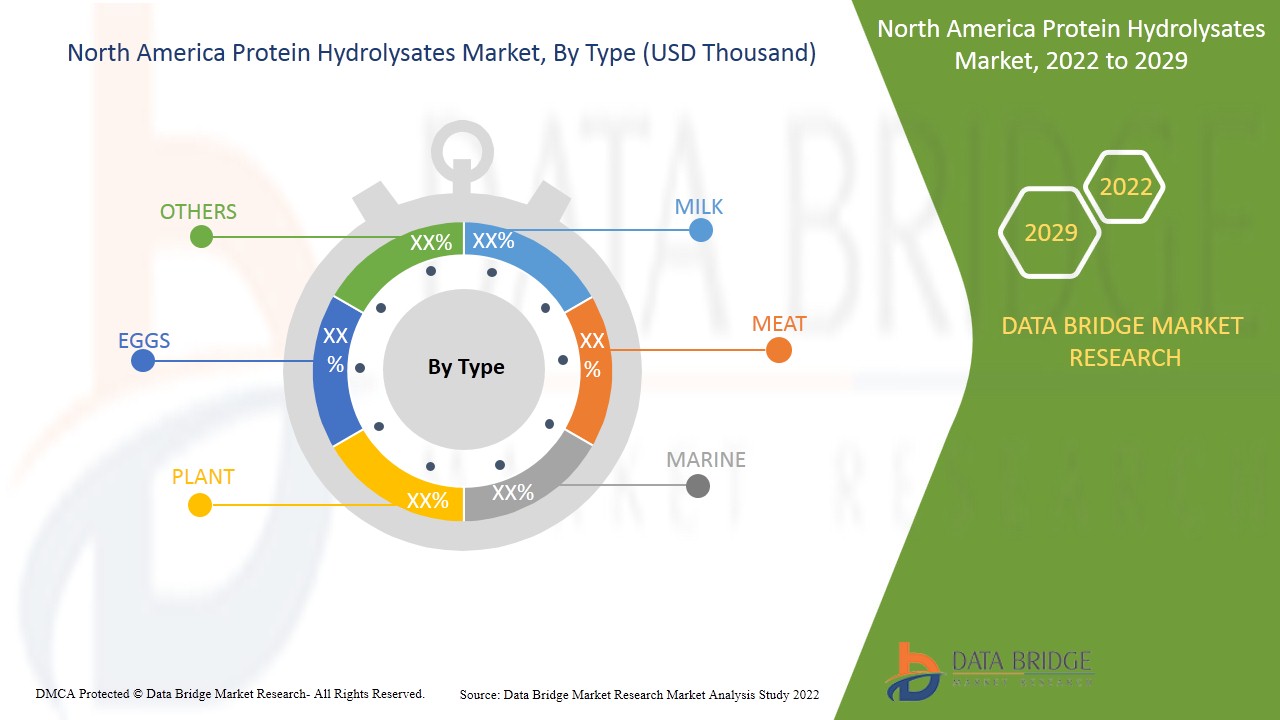Select the MARINE category label
The image size is (1280, 720).
705,460
